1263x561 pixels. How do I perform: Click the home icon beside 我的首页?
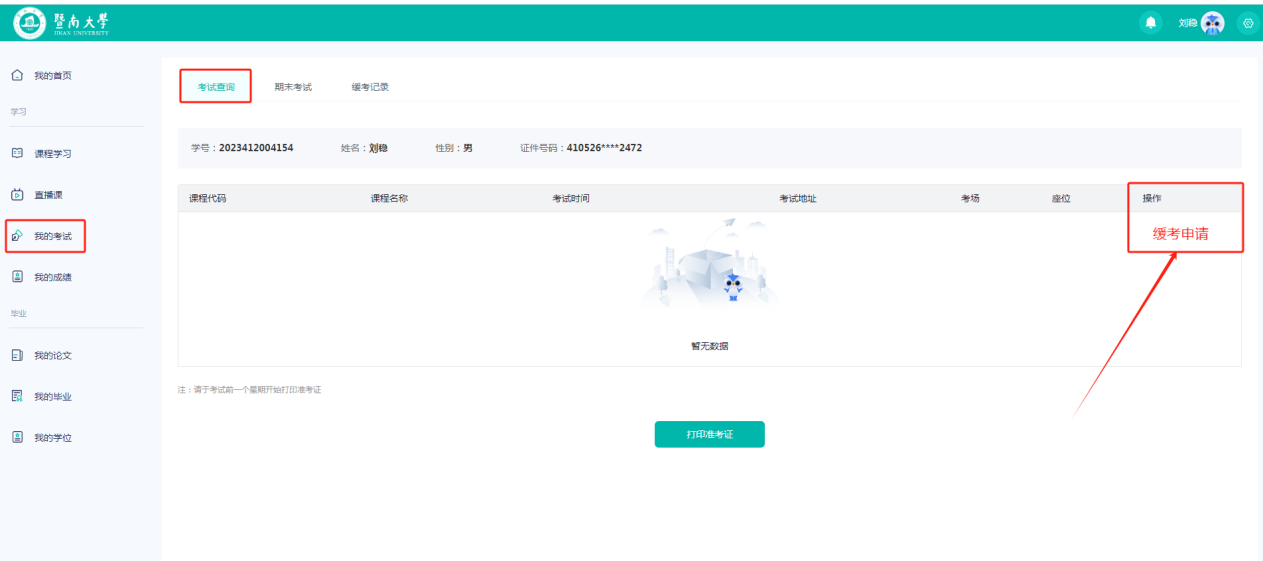pyautogui.click(x=17, y=76)
